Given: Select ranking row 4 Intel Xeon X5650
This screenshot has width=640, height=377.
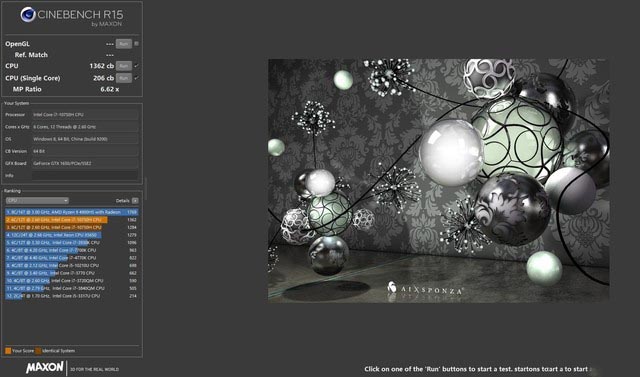Looking at the screenshot, I should [x=71, y=235].
